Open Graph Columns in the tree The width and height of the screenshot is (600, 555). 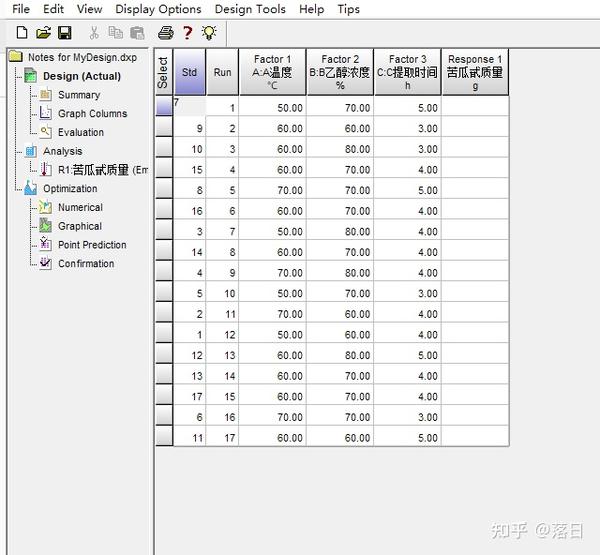click(92, 114)
